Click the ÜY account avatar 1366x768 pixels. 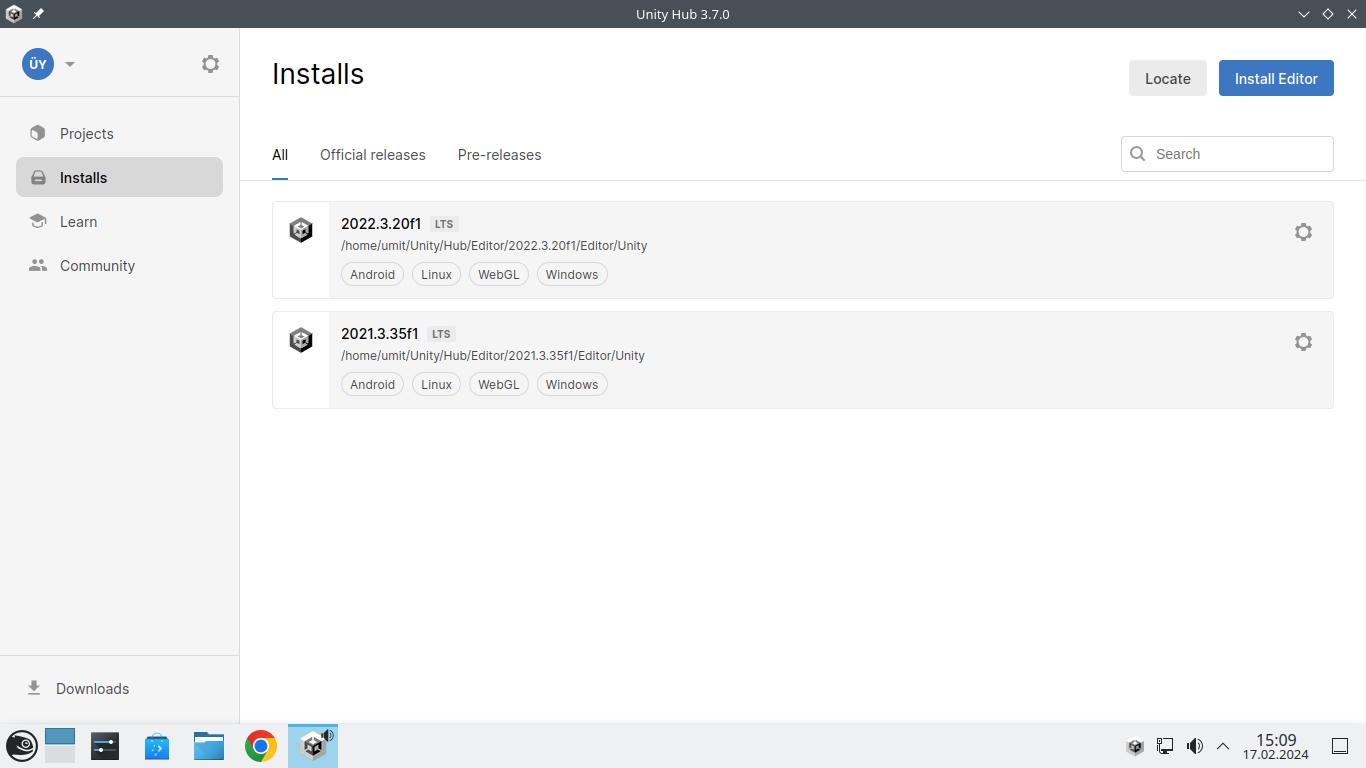(x=38, y=64)
